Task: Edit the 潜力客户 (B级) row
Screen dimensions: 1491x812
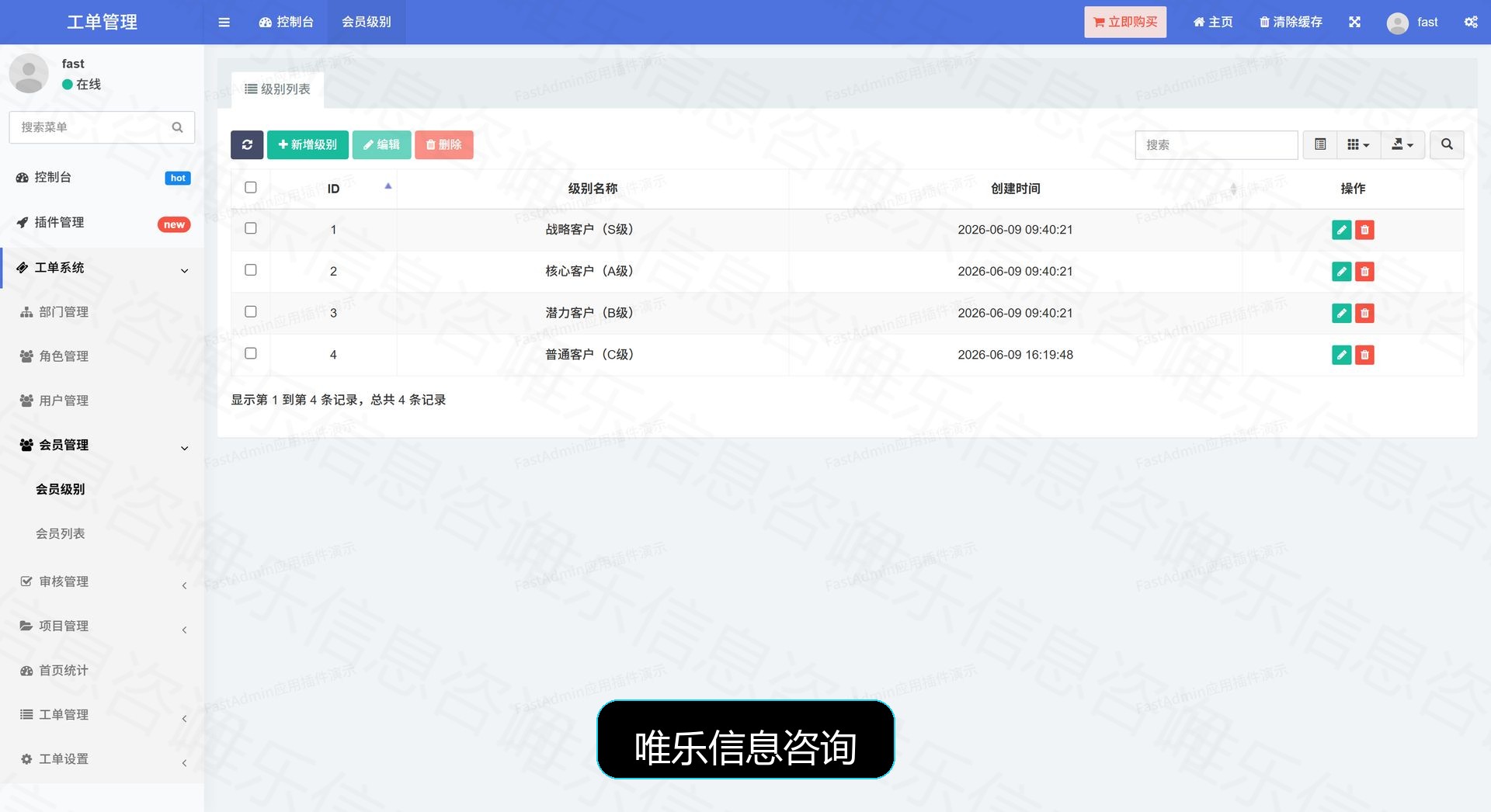Action: pos(1341,313)
